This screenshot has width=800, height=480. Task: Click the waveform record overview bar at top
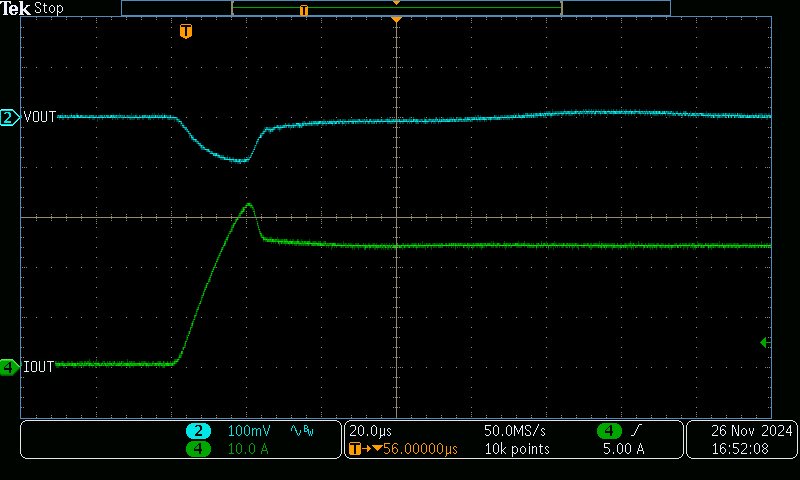[x=396, y=8]
